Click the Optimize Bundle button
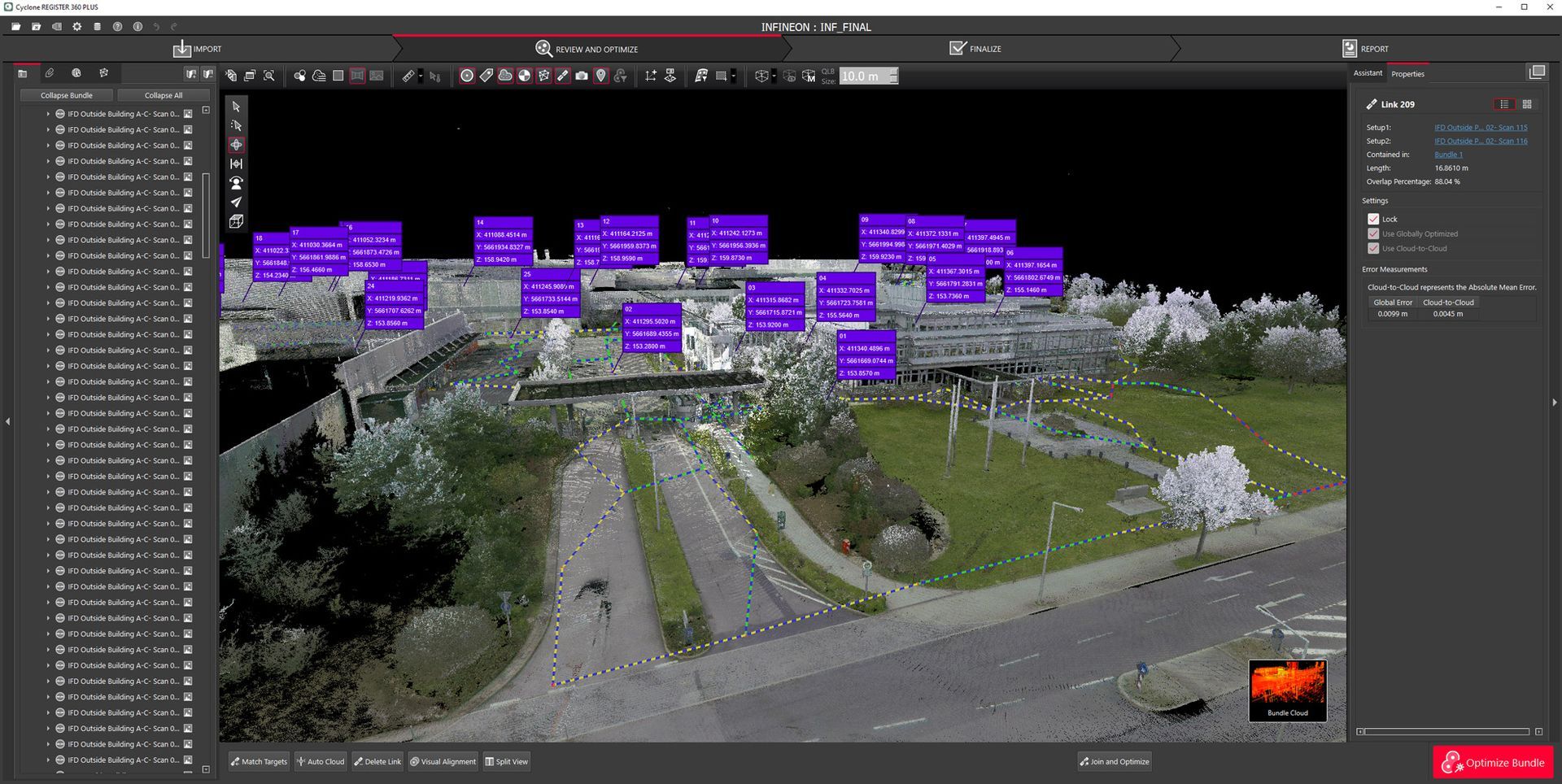Viewport: 1562px width, 784px height. 1493,762
